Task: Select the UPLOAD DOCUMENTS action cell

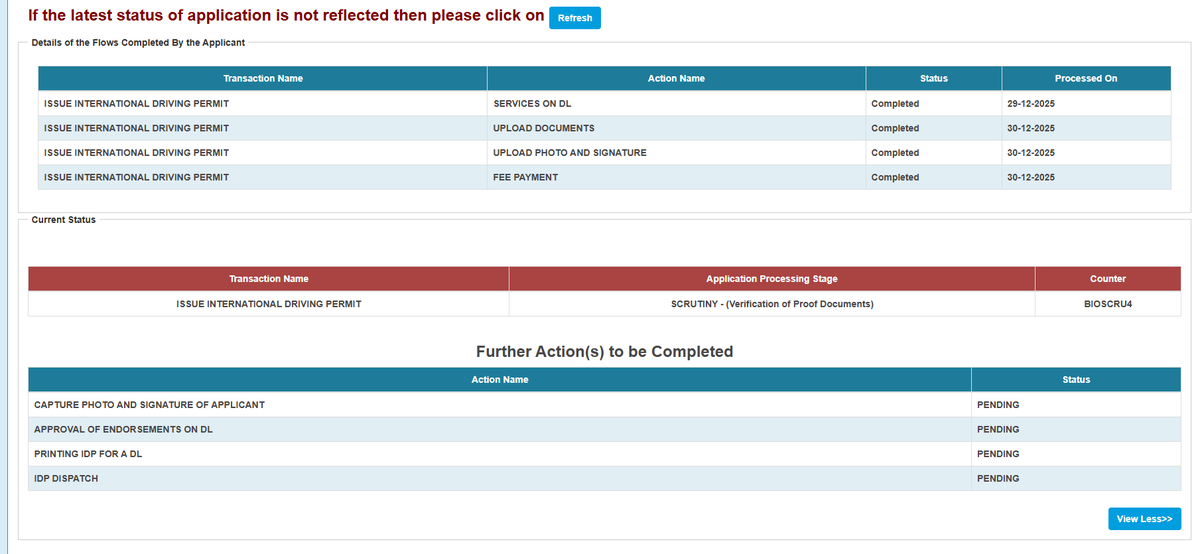Action: coord(676,128)
